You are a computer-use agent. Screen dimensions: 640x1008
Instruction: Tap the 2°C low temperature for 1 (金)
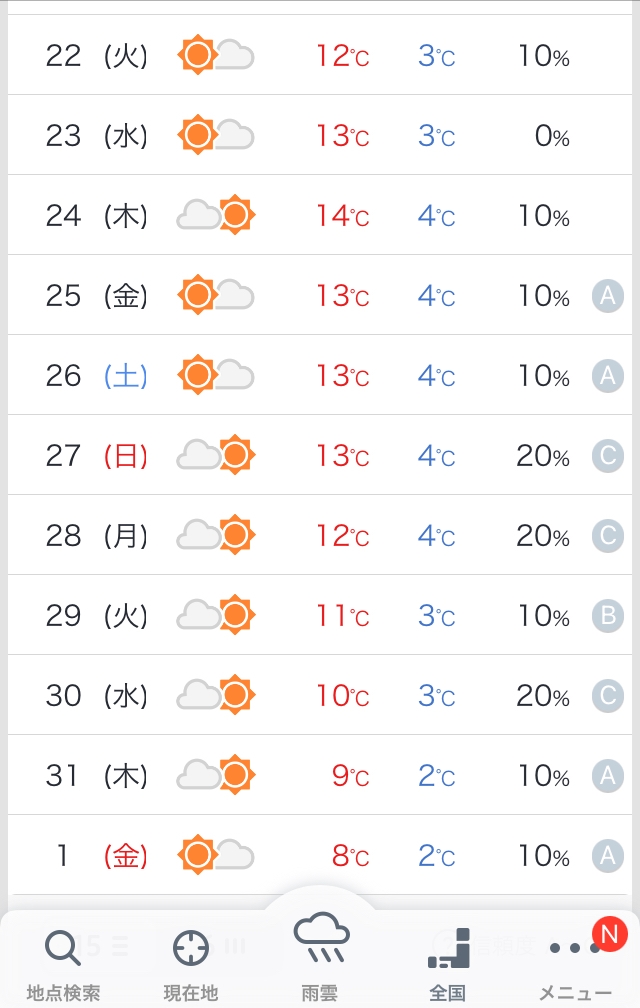click(x=436, y=856)
